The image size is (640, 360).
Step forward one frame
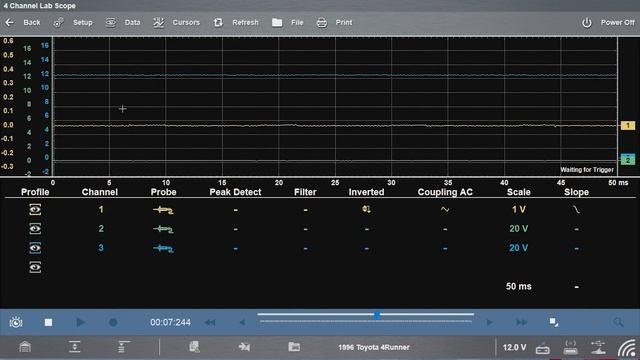(x=489, y=322)
